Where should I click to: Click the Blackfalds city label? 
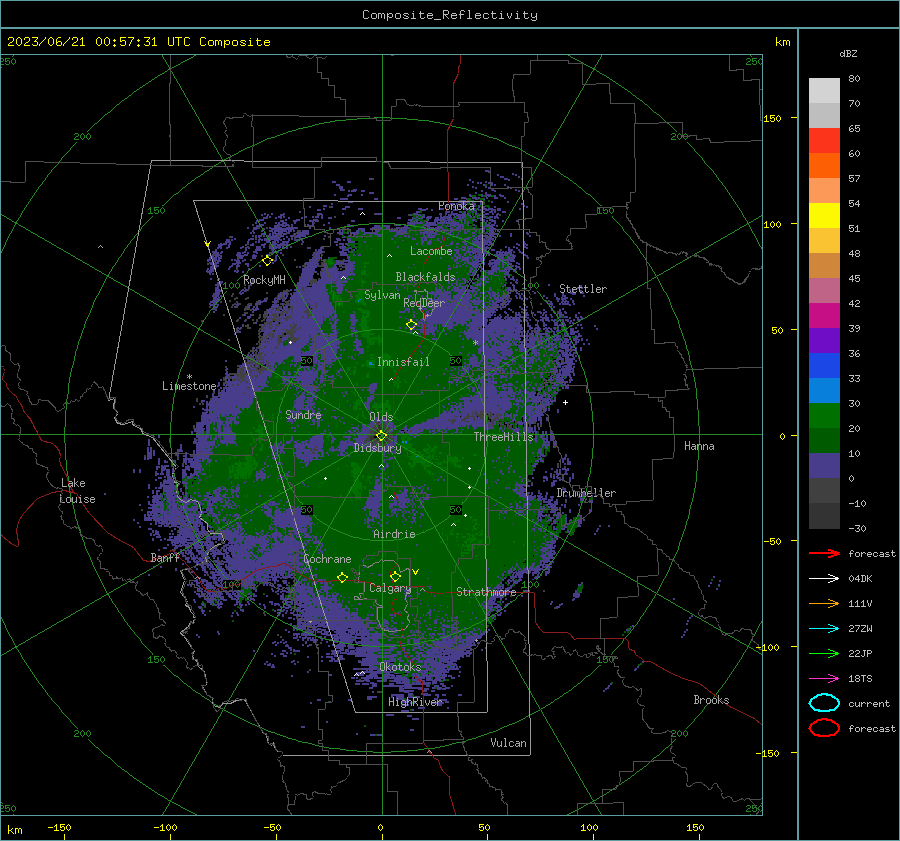tap(425, 277)
